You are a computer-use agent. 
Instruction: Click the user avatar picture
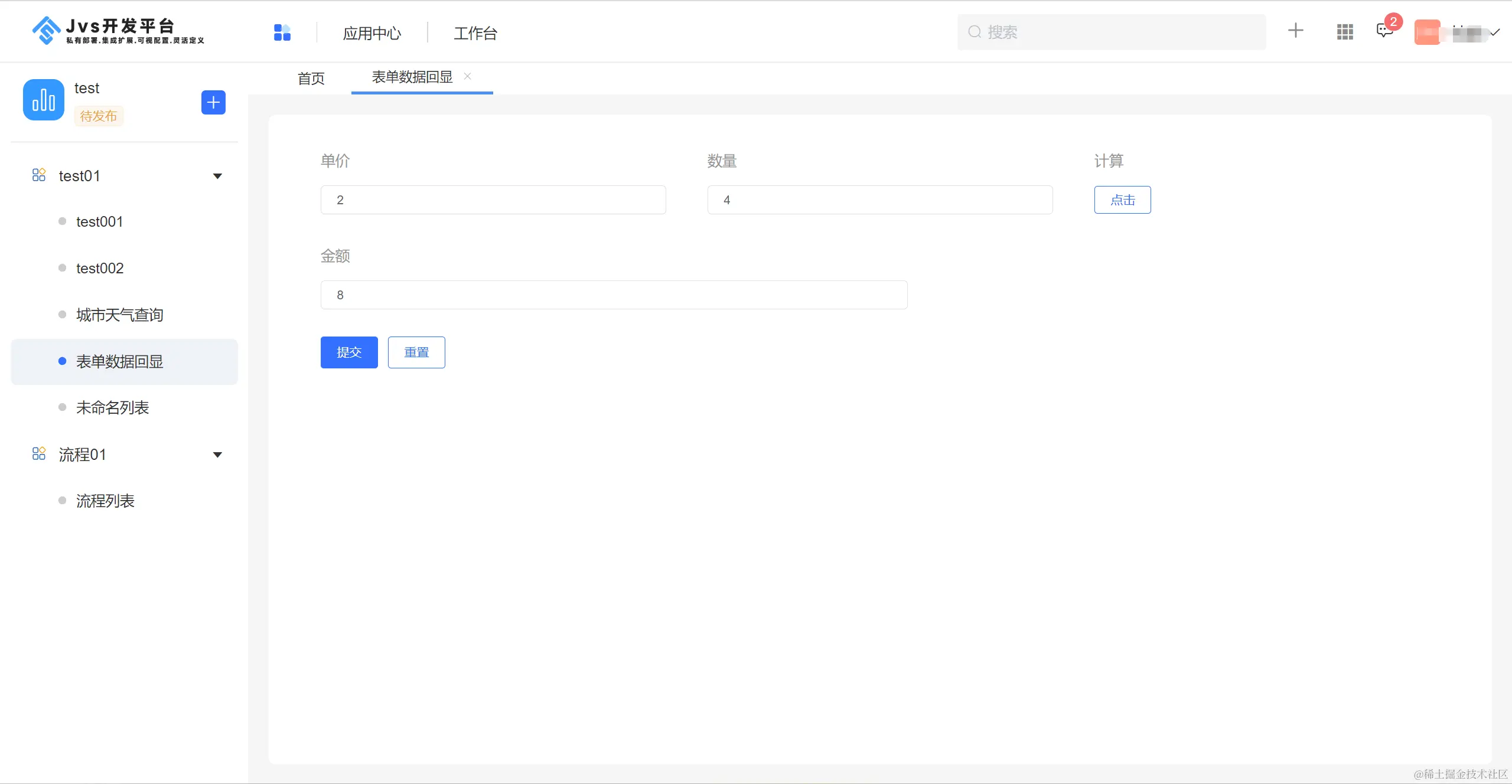pyautogui.click(x=1427, y=32)
